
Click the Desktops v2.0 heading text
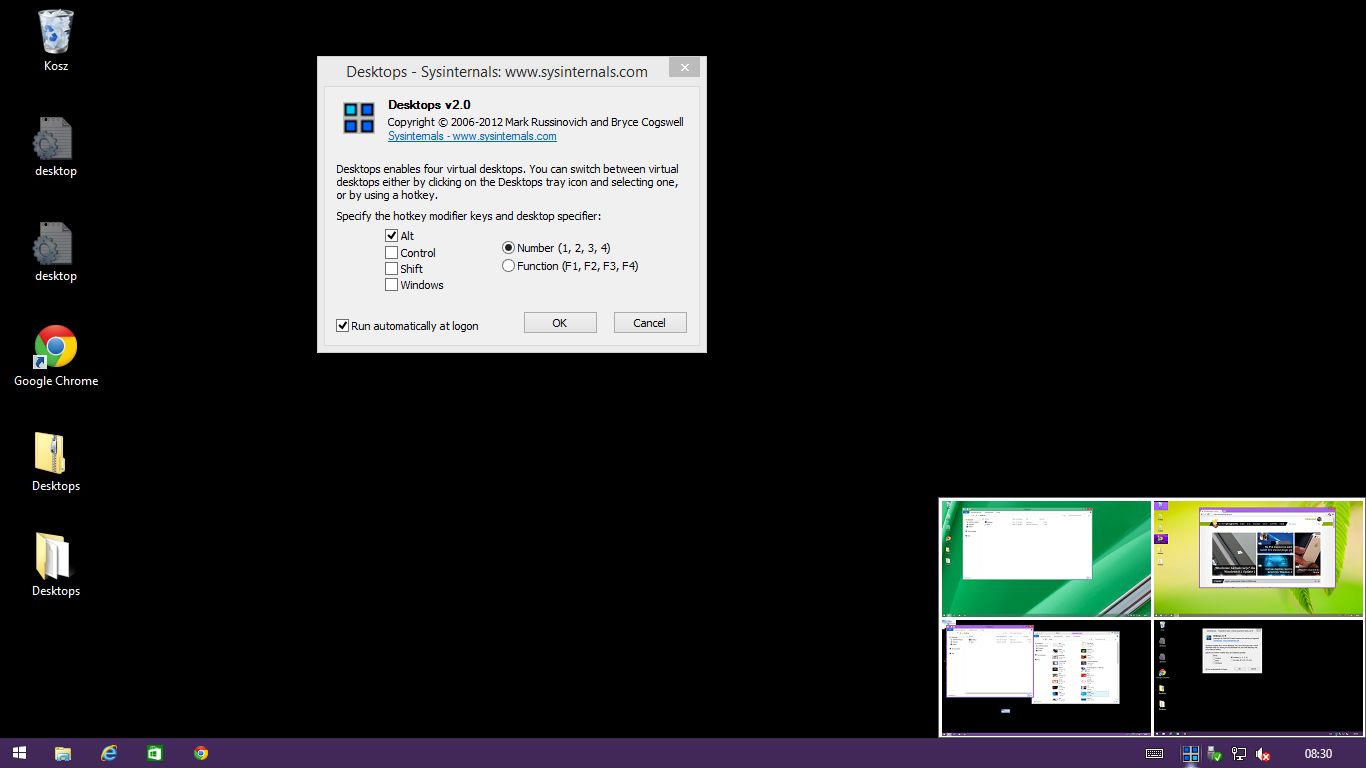pyautogui.click(x=429, y=105)
